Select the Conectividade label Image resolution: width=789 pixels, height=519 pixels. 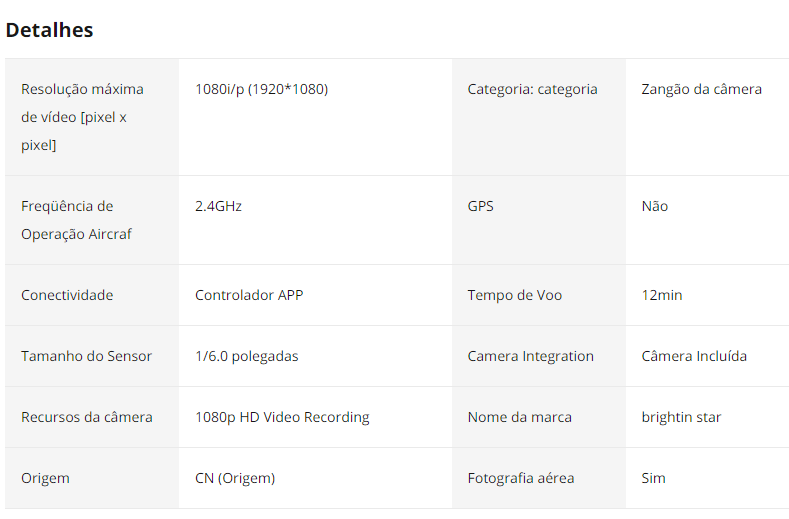coord(67,295)
